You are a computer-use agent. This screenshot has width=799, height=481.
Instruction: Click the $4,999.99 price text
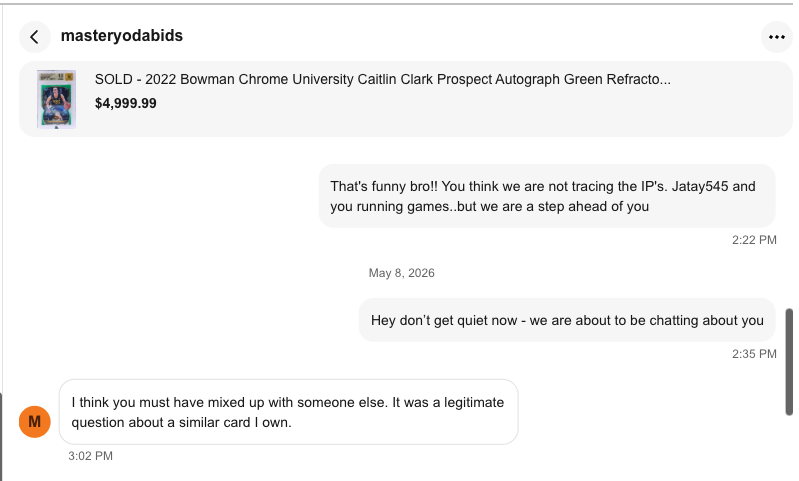[x=125, y=103]
